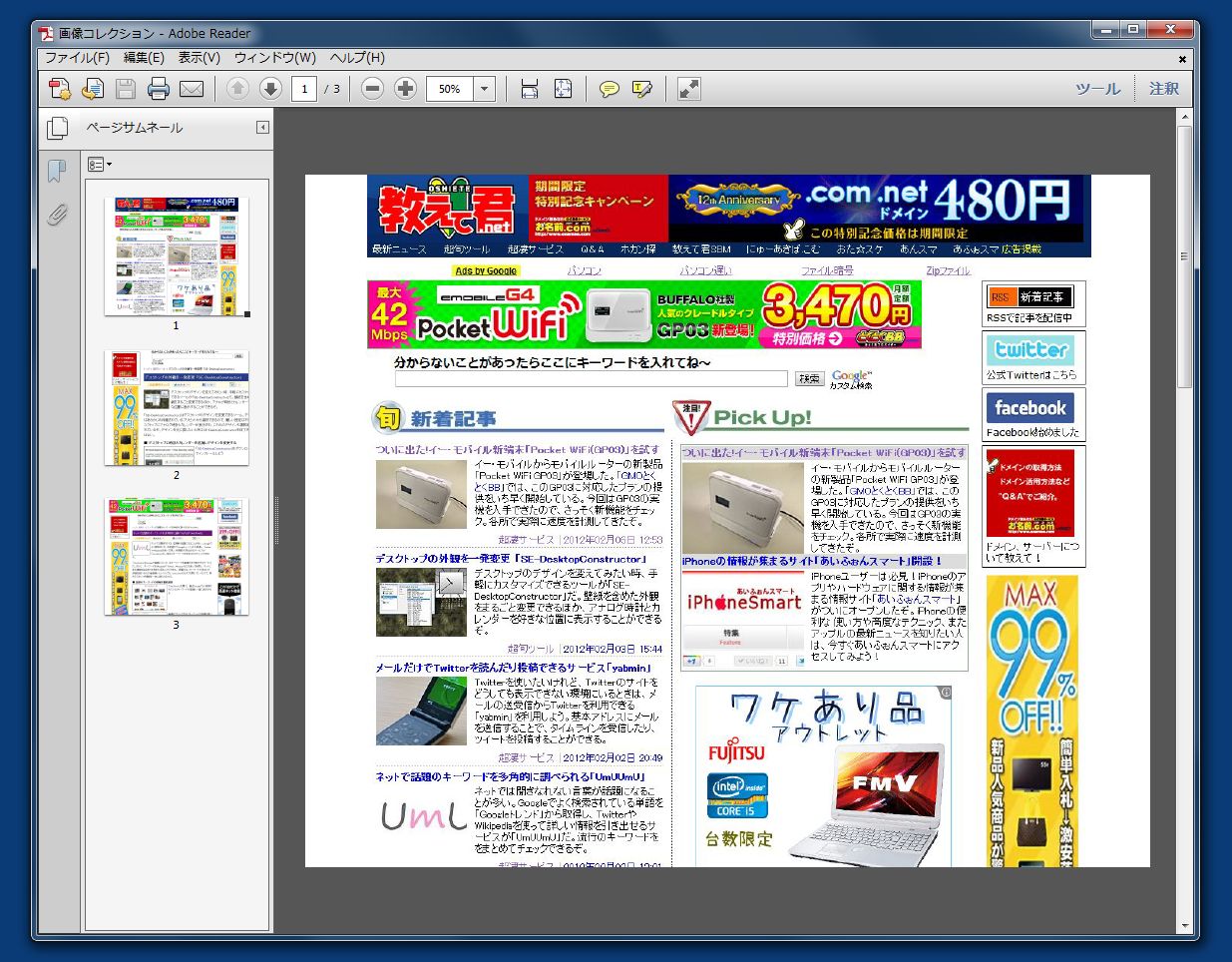This screenshot has height=962, width=1232.
Task: Click the Fujitsu FMV laptop ad
Action: point(823,776)
